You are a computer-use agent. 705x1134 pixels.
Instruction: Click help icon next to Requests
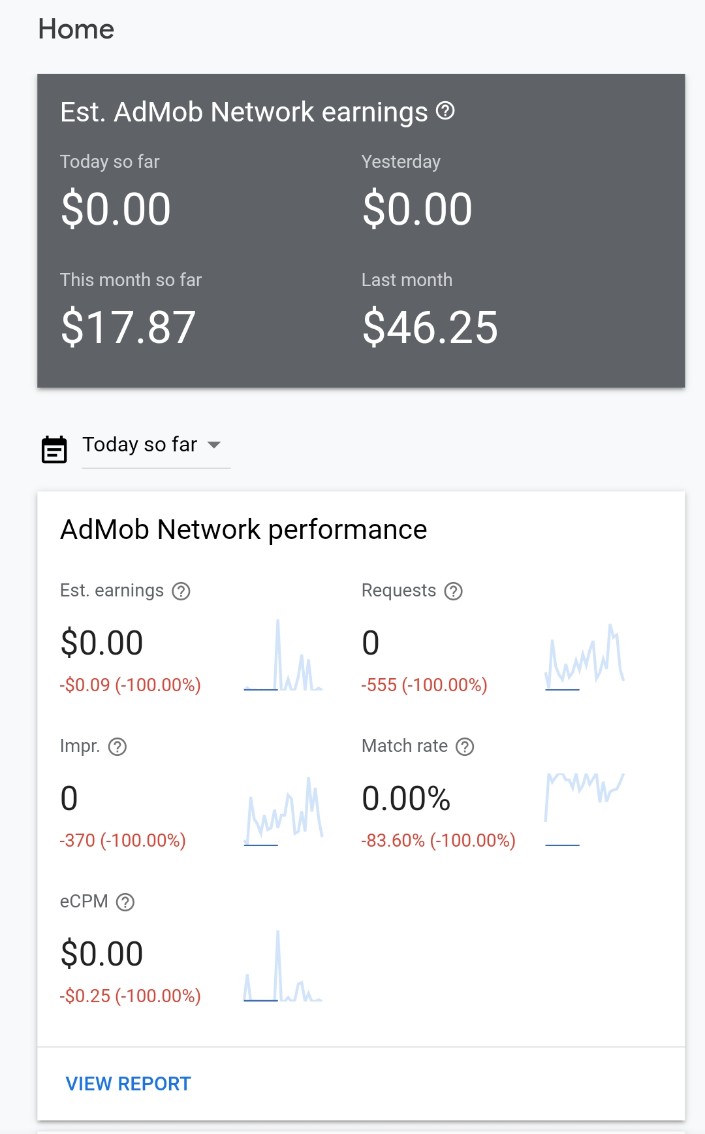pyautogui.click(x=453, y=591)
